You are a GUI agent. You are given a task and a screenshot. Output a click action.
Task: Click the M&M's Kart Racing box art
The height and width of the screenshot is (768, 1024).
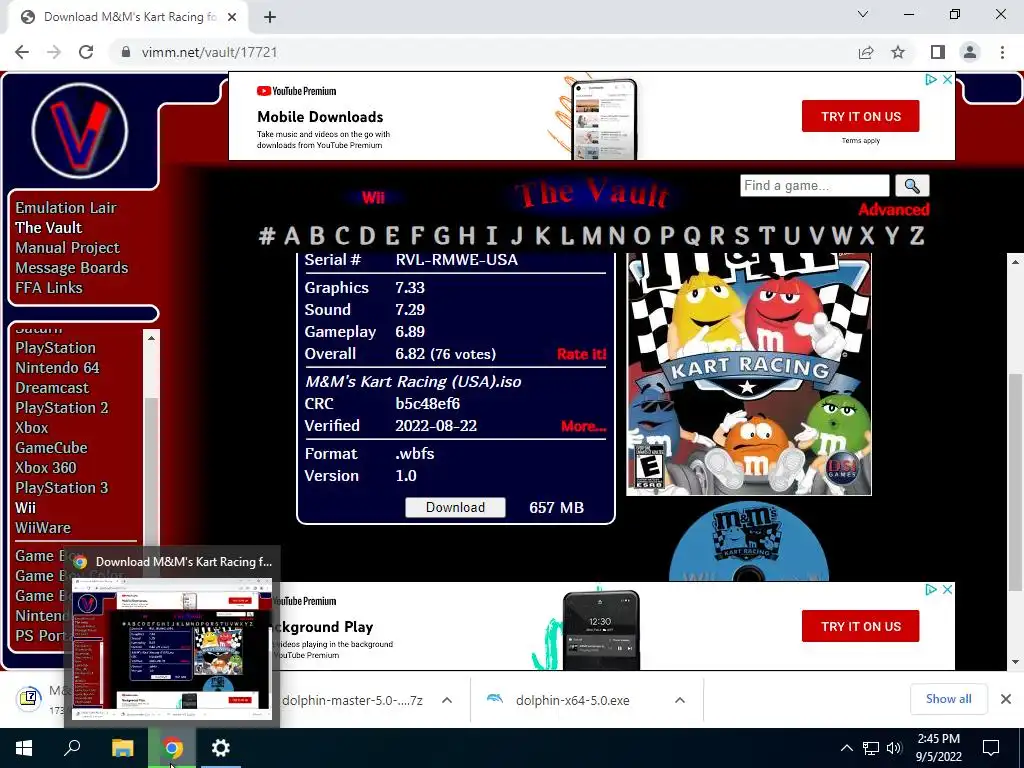point(748,374)
